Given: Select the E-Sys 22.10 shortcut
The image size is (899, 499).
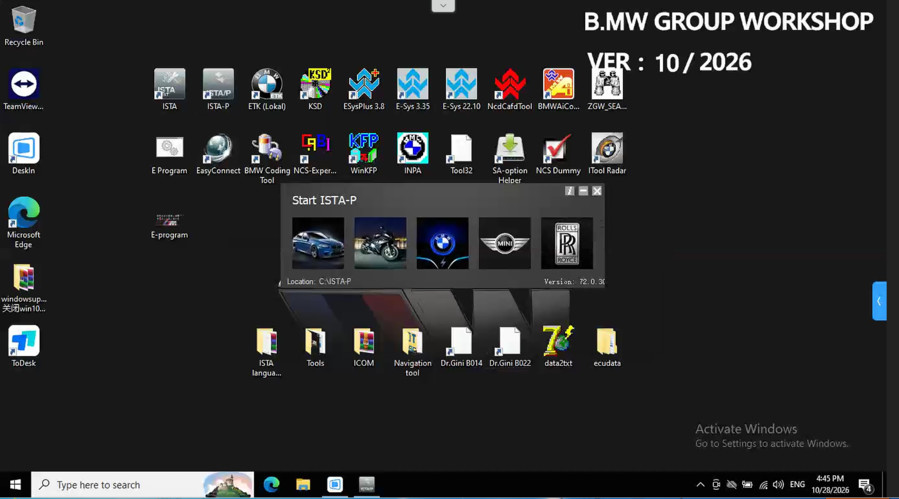Looking at the screenshot, I should click(461, 84).
